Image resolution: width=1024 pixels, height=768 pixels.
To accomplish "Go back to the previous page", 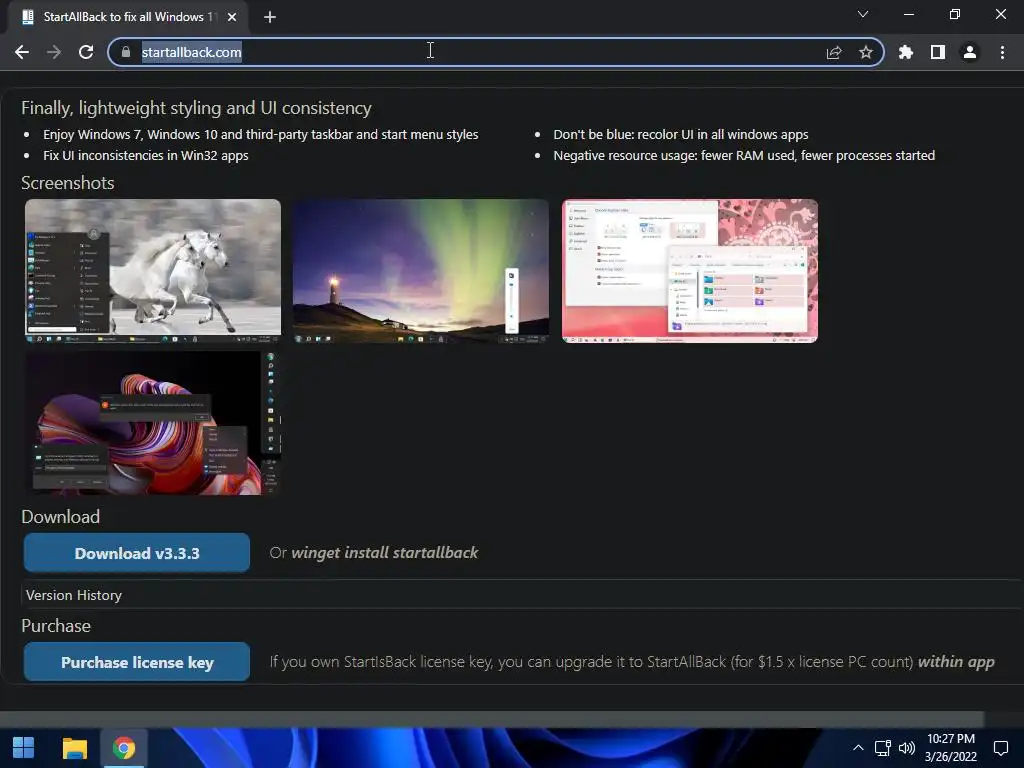I will pos(22,52).
